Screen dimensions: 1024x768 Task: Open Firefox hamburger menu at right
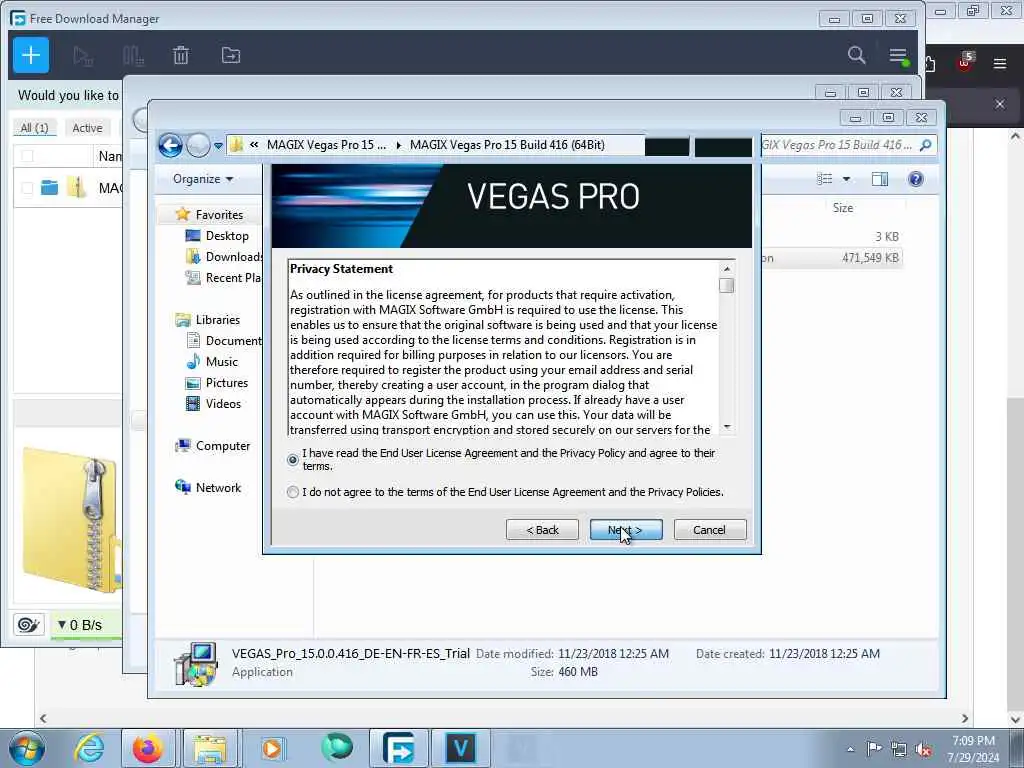(x=1000, y=63)
